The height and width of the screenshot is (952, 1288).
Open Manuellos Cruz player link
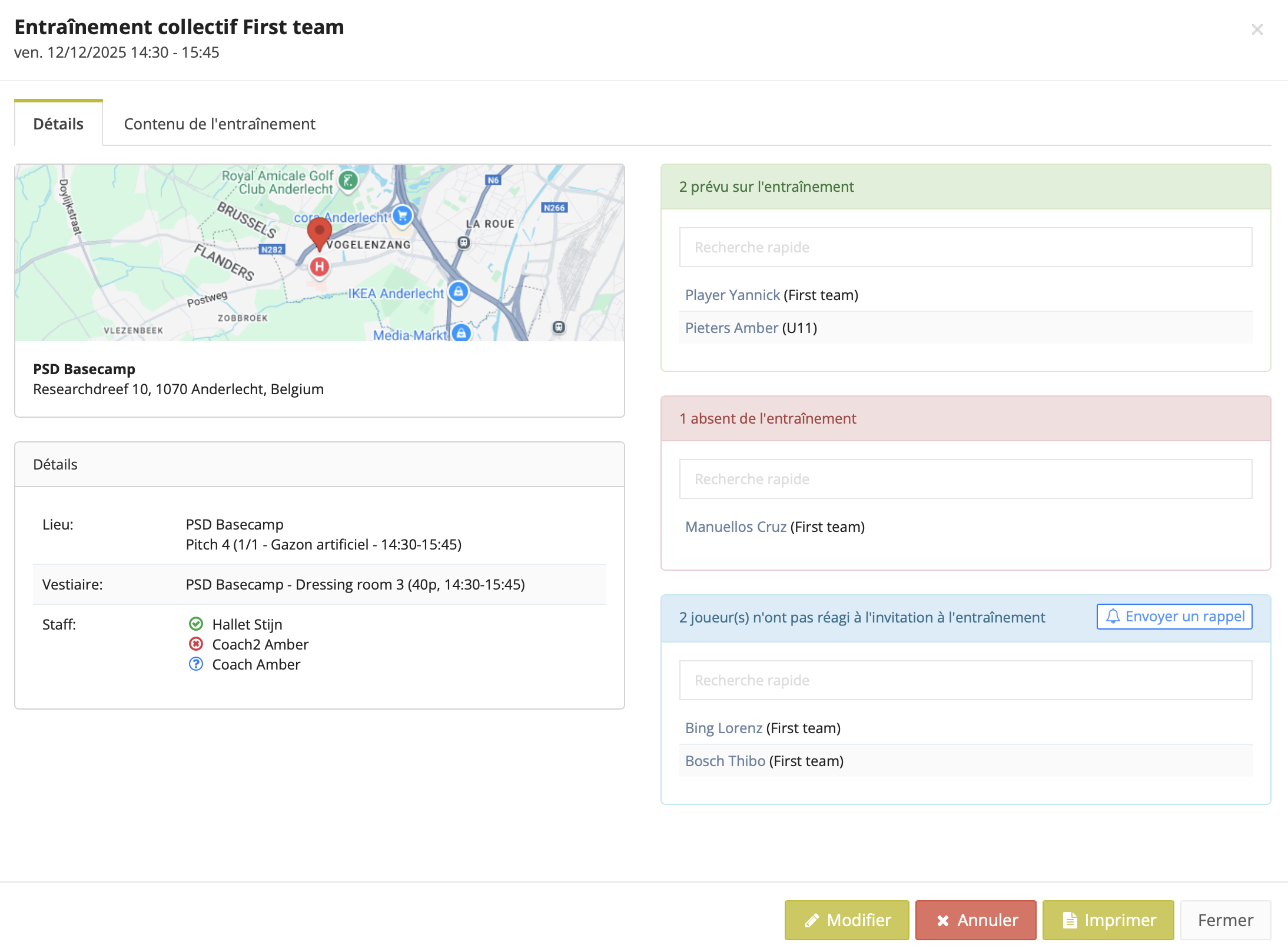click(735, 527)
